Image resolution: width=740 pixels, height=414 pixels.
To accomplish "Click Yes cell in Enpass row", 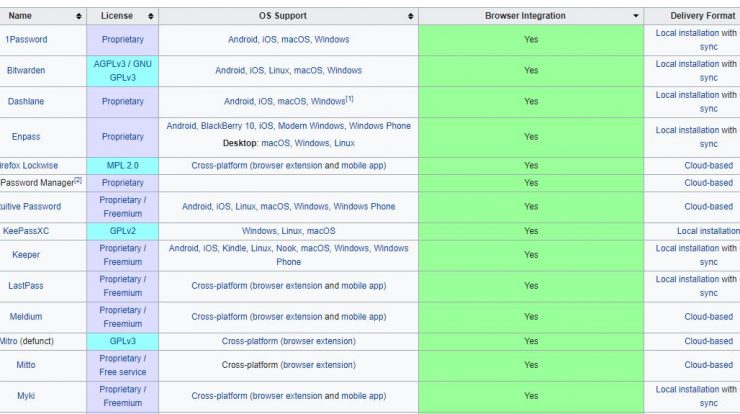I will click(x=531, y=137).
